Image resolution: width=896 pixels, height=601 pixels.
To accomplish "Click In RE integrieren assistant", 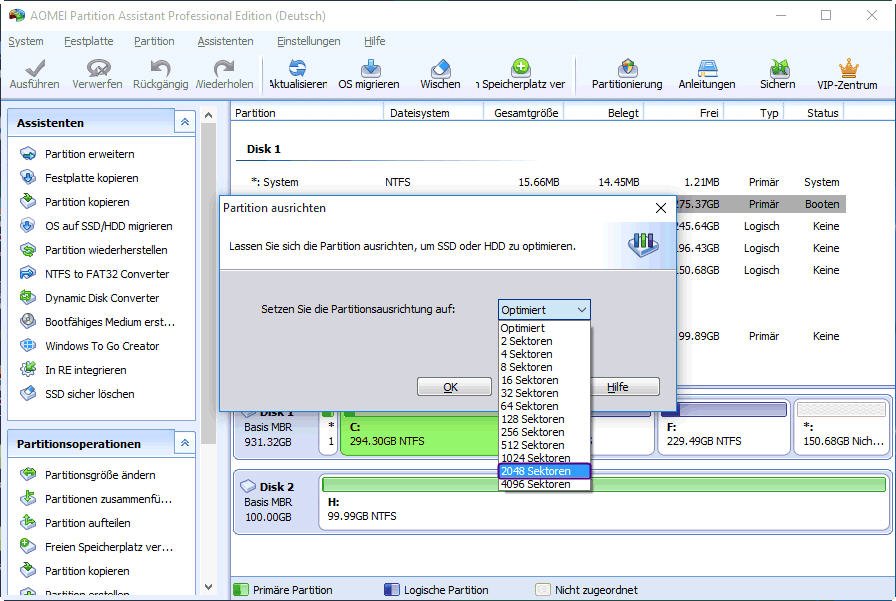I will pyautogui.click(x=86, y=370).
